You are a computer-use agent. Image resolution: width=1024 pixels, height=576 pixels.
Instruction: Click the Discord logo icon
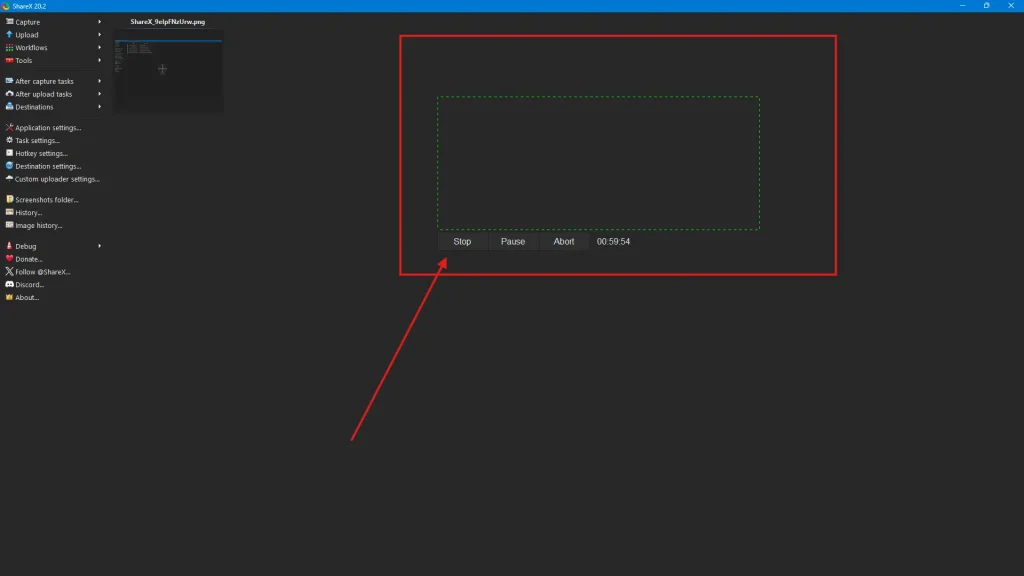pyautogui.click(x=9, y=284)
